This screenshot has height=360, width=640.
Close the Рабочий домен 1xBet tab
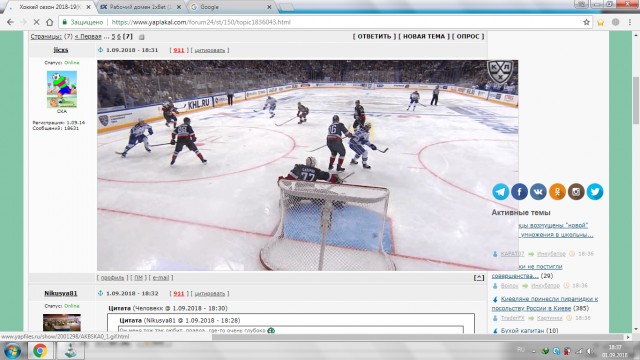click(x=179, y=7)
